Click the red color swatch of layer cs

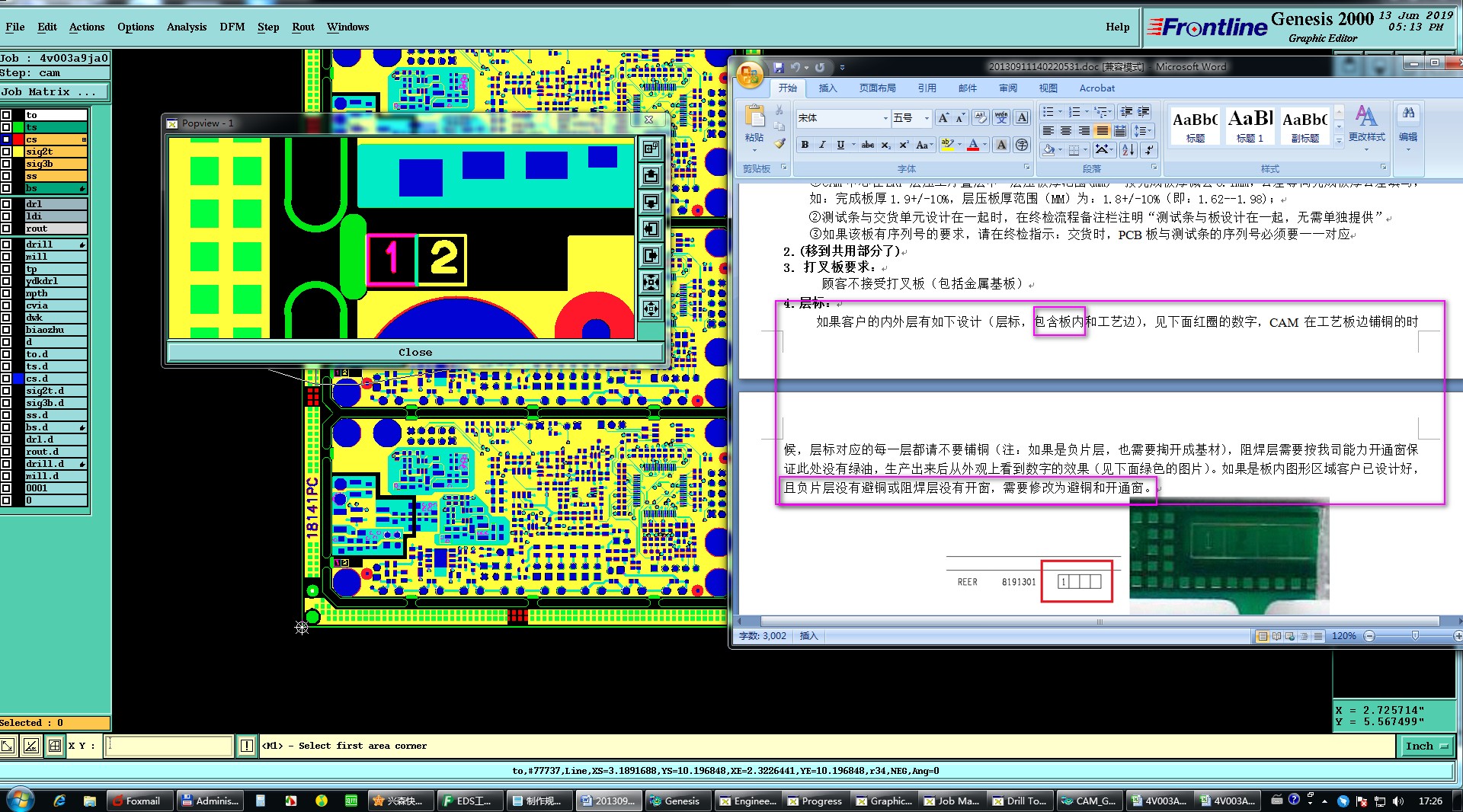pyautogui.click(x=18, y=139)
